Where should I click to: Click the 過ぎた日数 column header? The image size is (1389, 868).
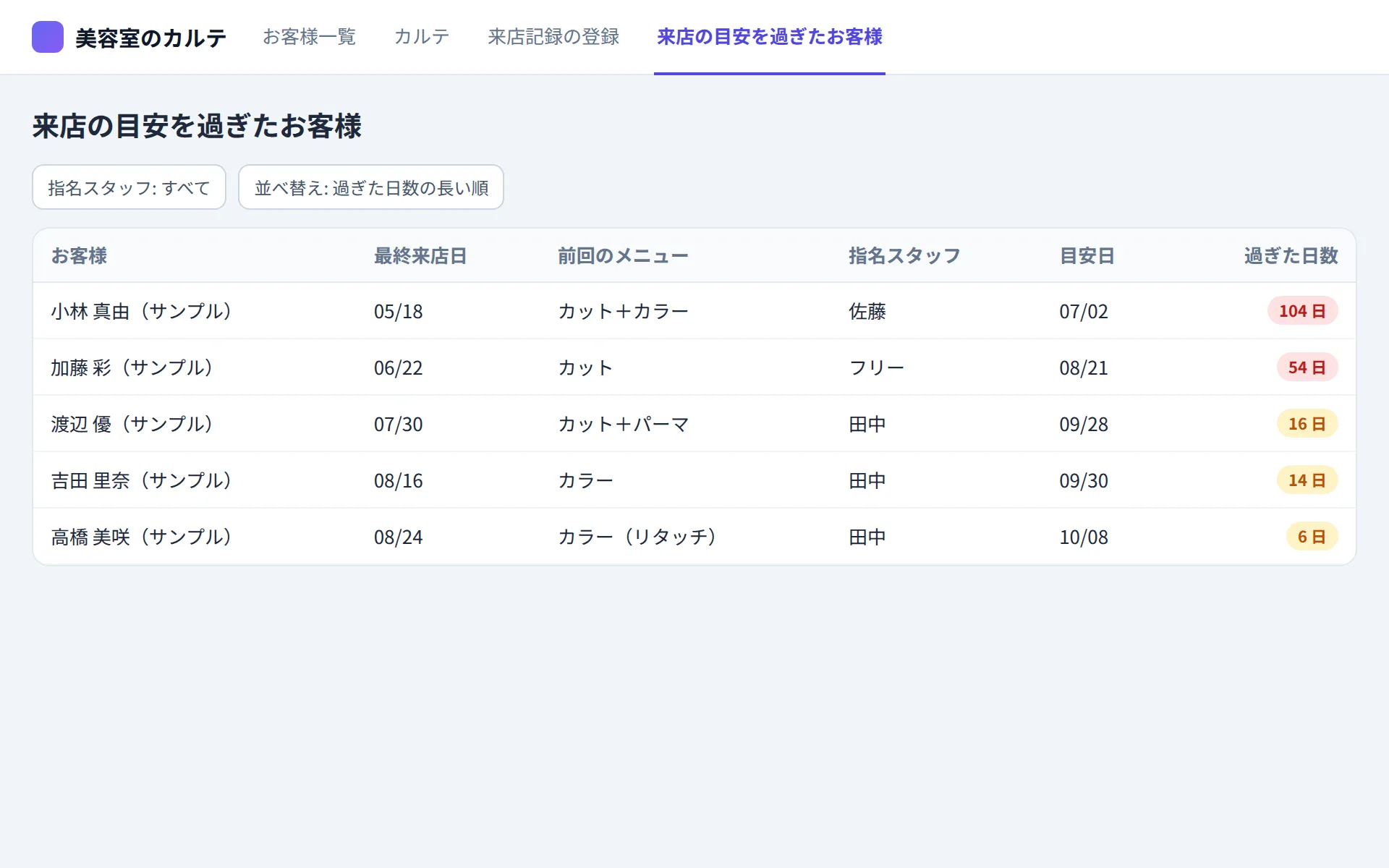[1291, 255]
